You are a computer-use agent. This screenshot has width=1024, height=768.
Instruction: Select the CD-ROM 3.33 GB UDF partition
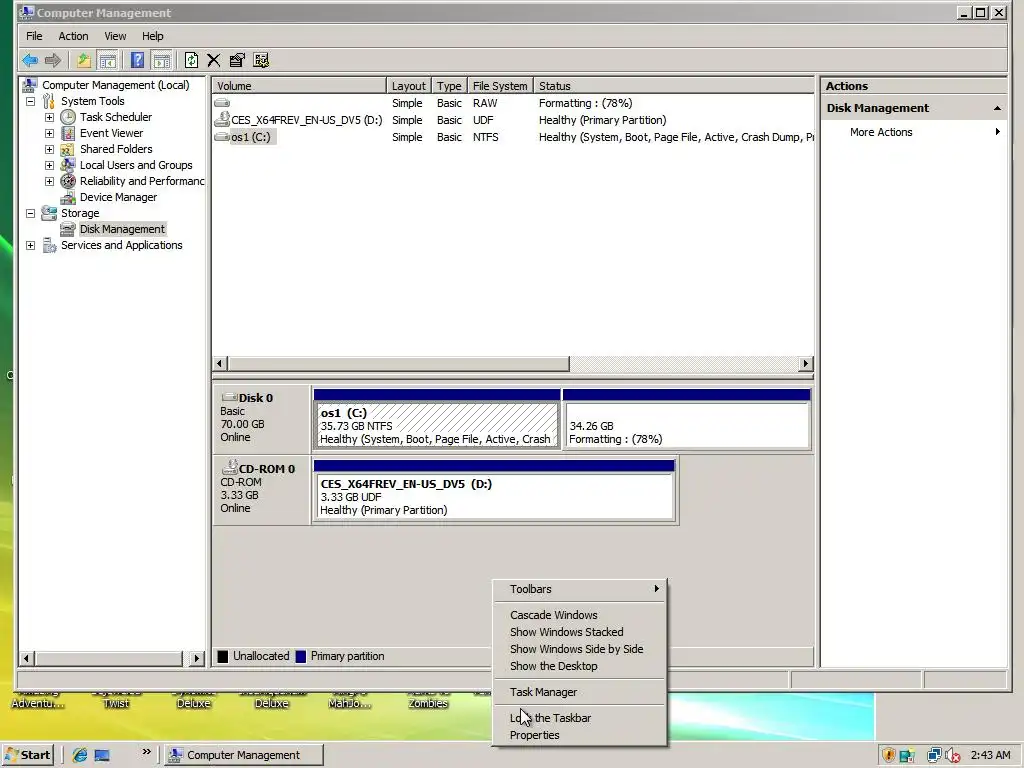click(494, 490)
